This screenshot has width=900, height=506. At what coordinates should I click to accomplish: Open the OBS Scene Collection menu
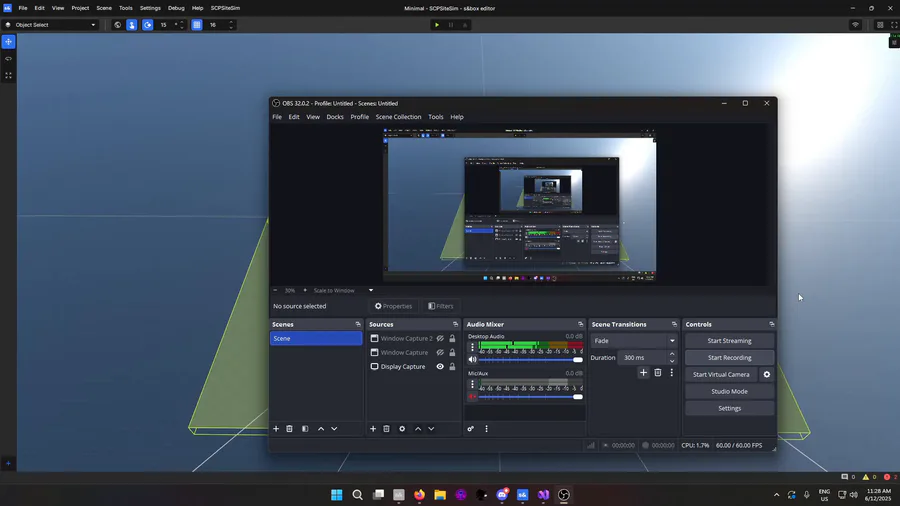(398, 117)
